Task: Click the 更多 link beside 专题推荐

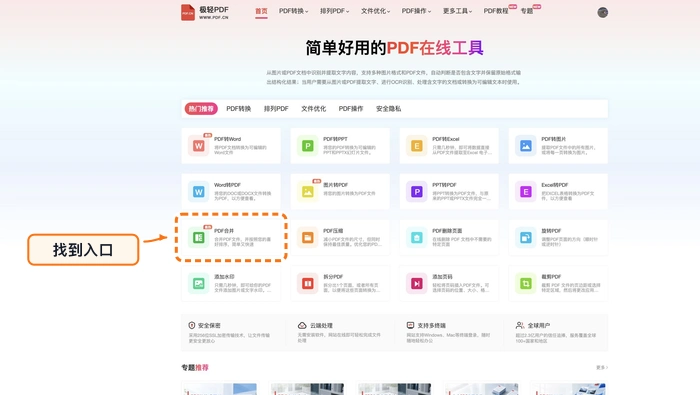Action: click(x=602, y=367)
